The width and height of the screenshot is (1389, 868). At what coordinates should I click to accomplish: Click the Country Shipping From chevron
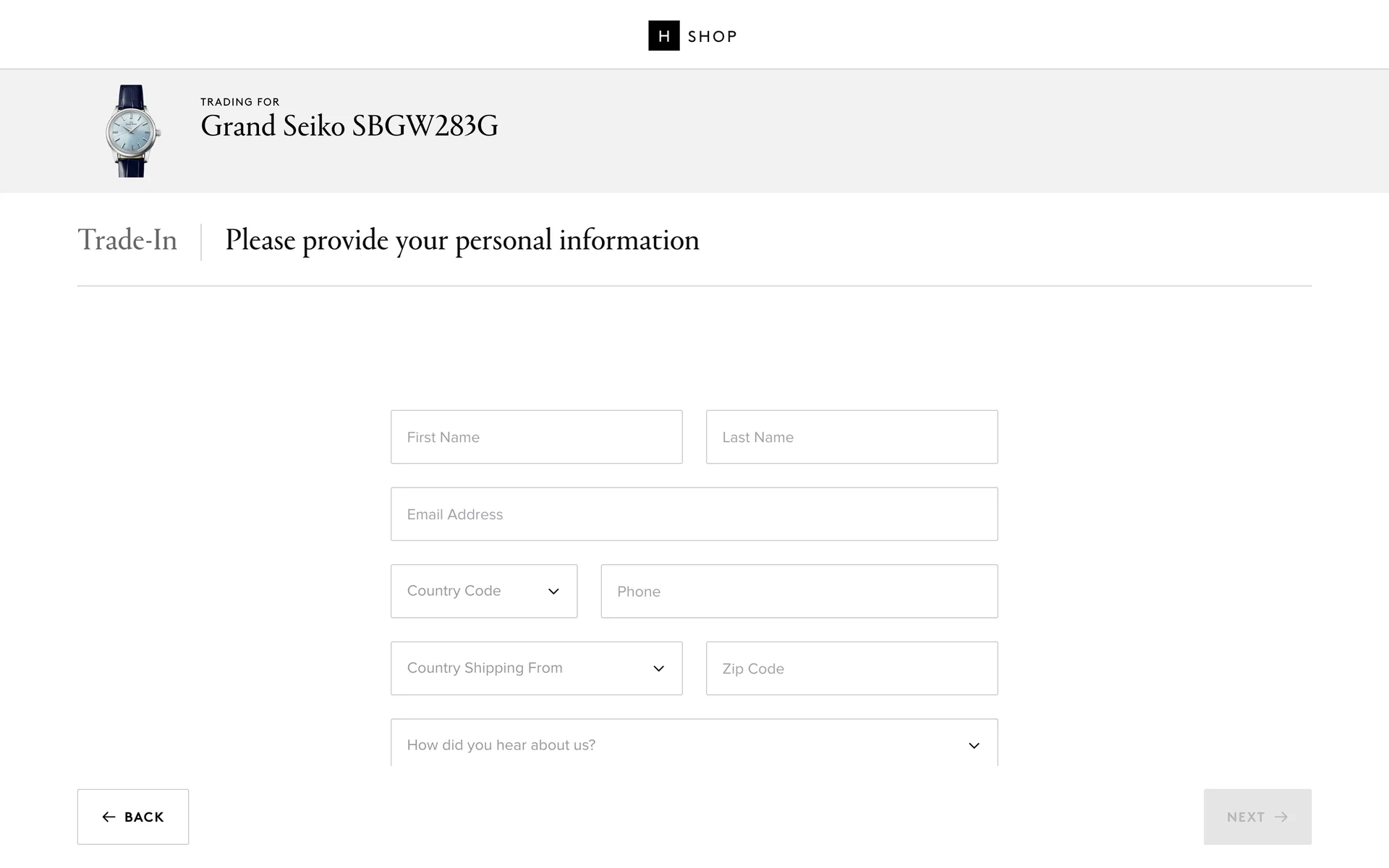pos(658,669)
